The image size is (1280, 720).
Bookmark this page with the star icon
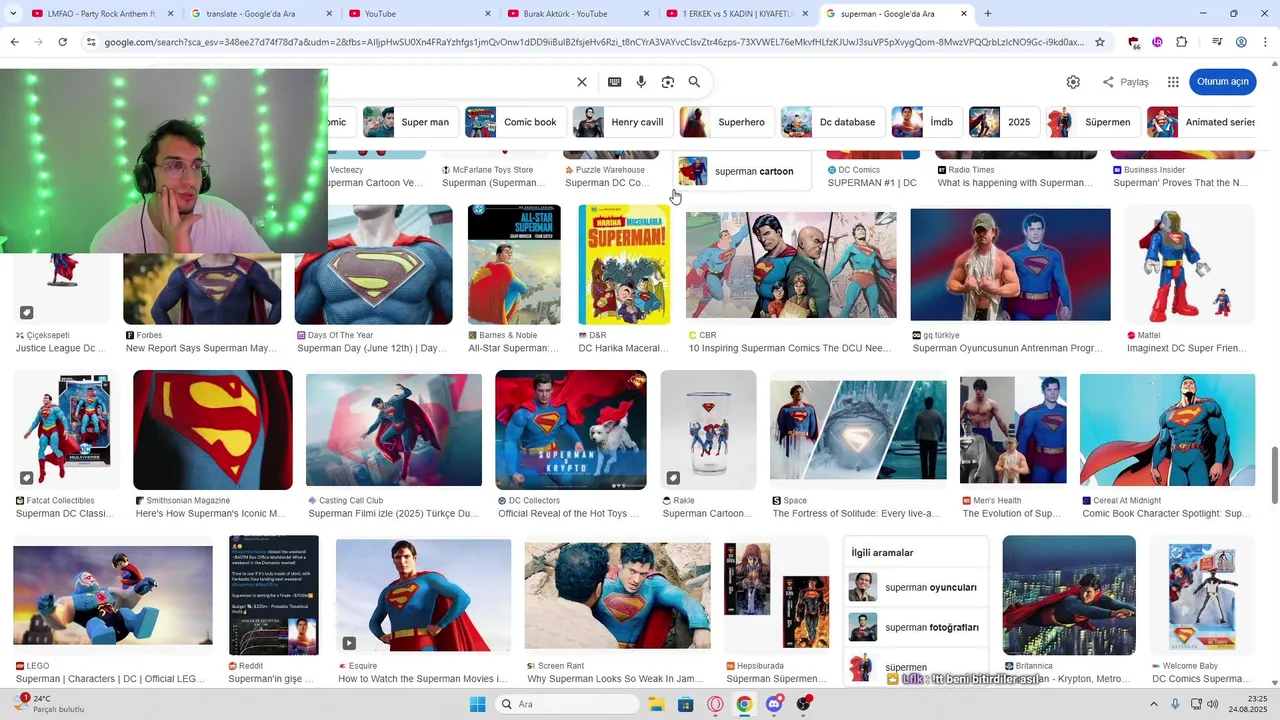(x=1100, y=42)
